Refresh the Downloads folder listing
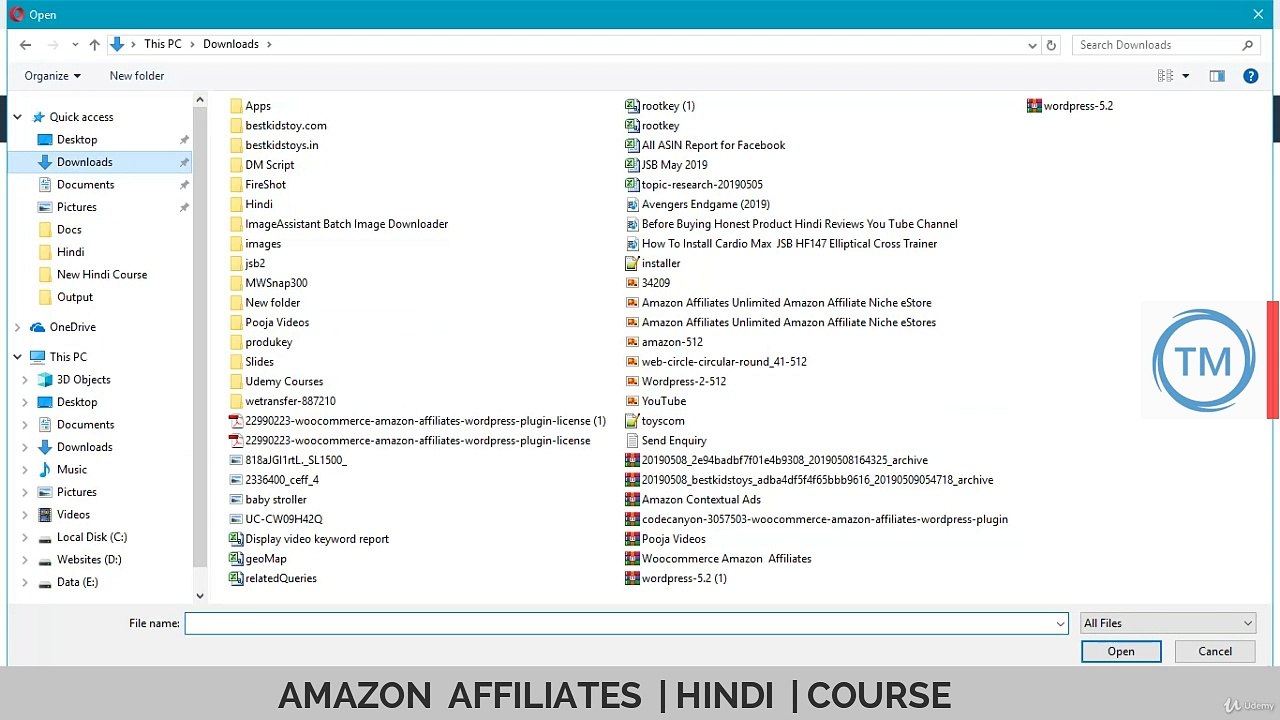This screenshot has height=720, width=1280. tap(1051, 45)
